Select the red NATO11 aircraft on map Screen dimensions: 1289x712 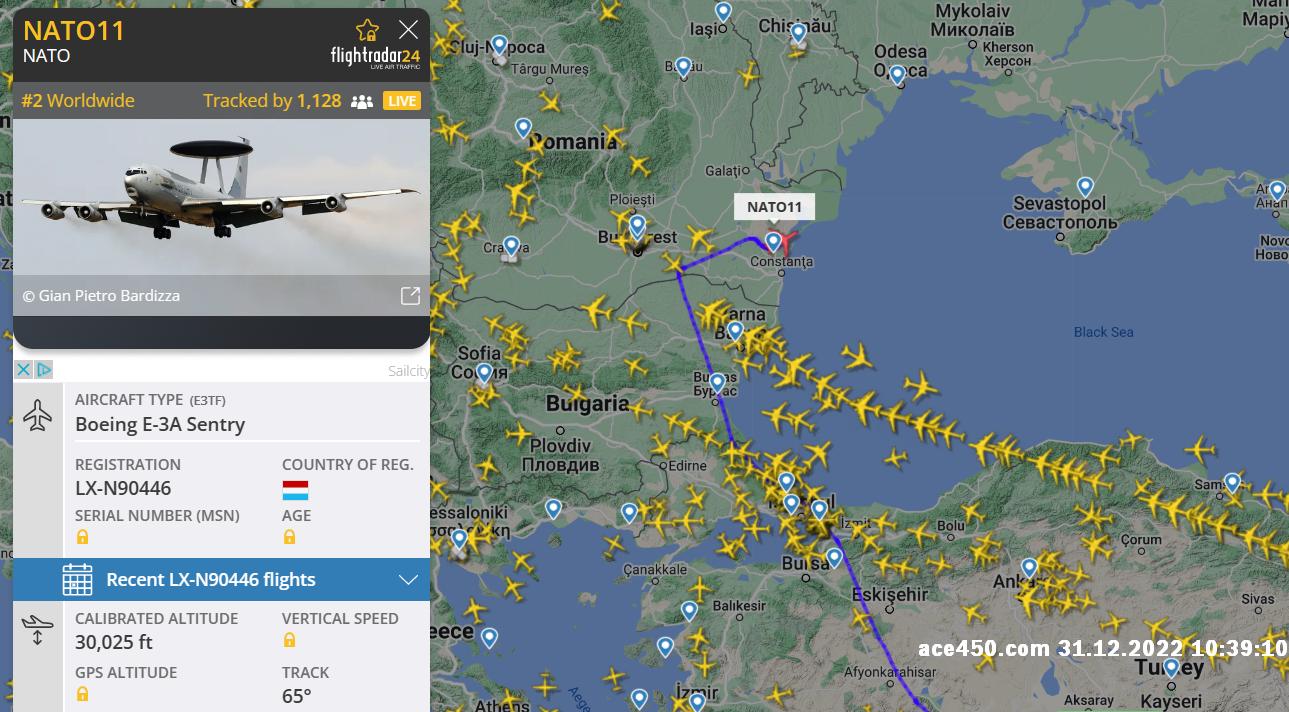pyautogui.click(x=787, y=241)
